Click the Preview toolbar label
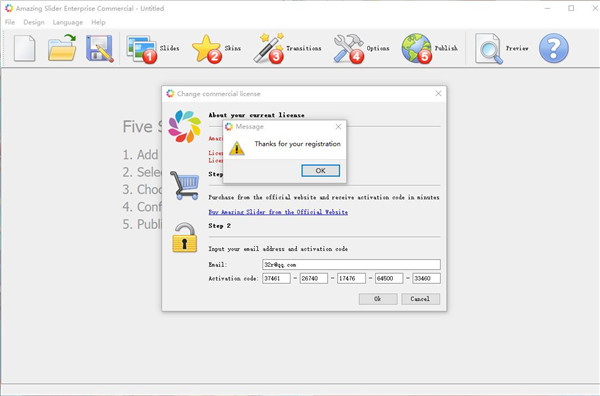The width and height of the screenshot is (600, 396). tap(517, 48)
